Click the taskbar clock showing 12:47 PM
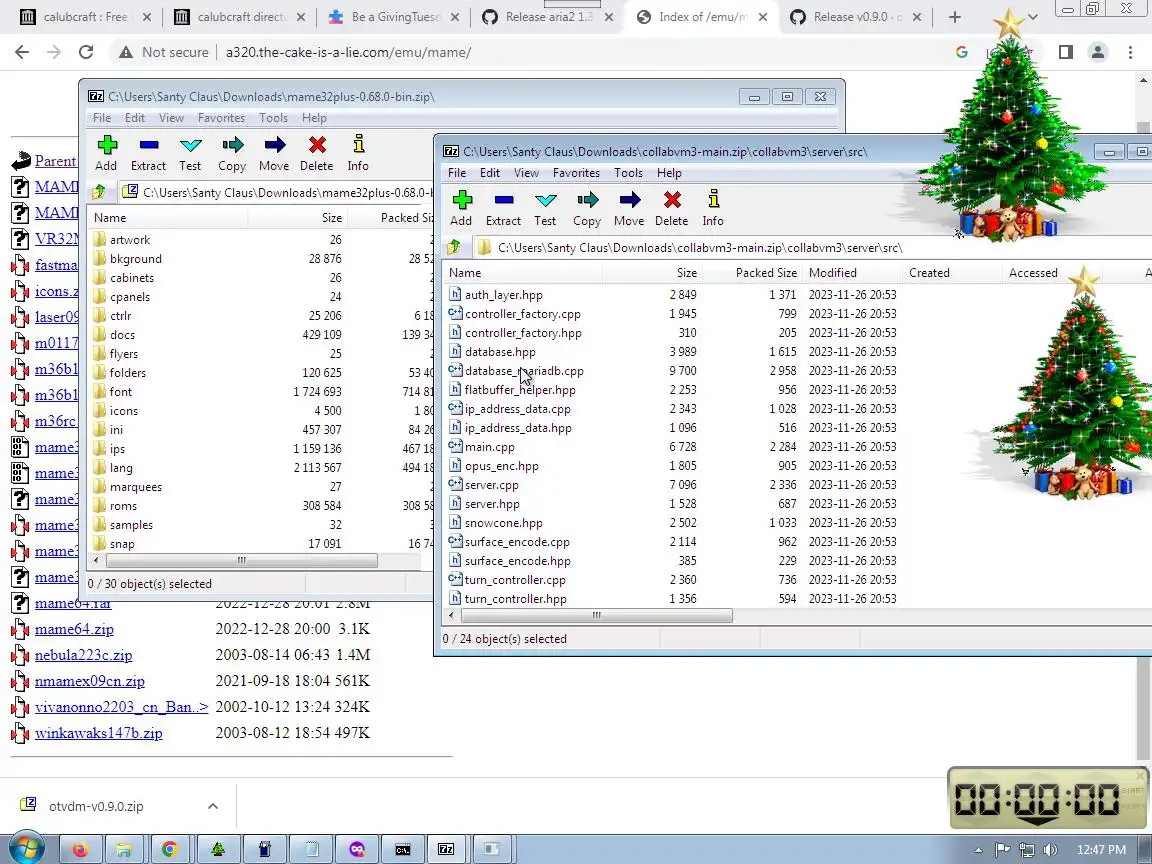 pos(1101,850)
